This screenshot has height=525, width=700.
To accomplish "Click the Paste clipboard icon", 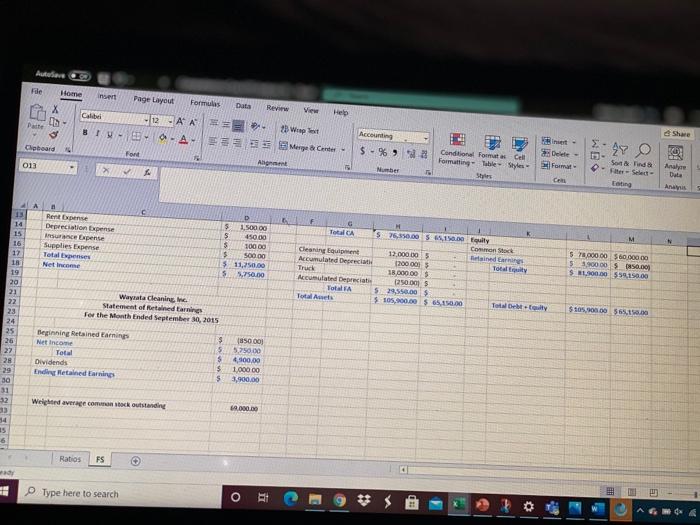I will coord(37,112).
